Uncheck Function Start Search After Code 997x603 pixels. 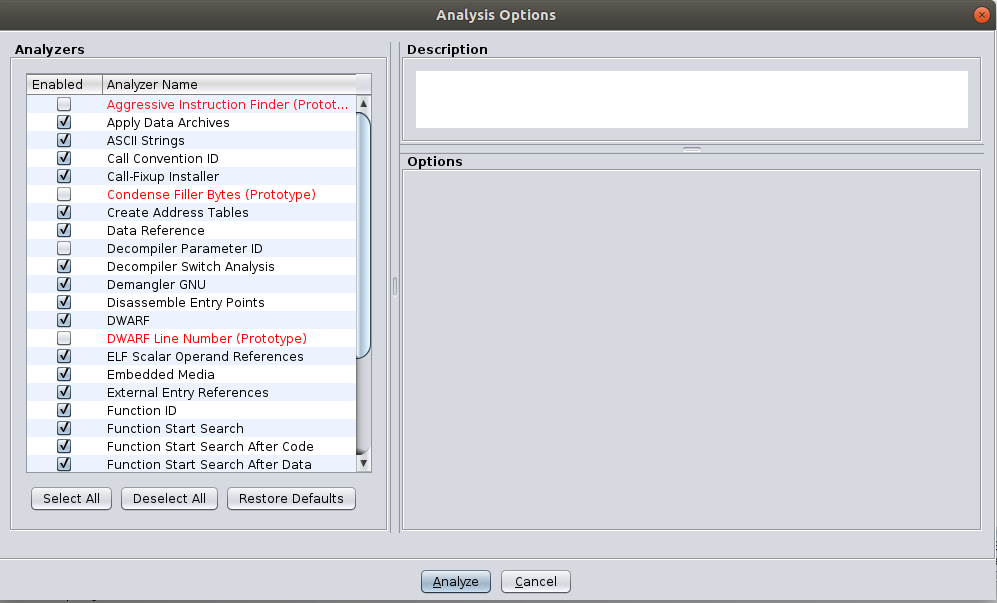point(64,447)
